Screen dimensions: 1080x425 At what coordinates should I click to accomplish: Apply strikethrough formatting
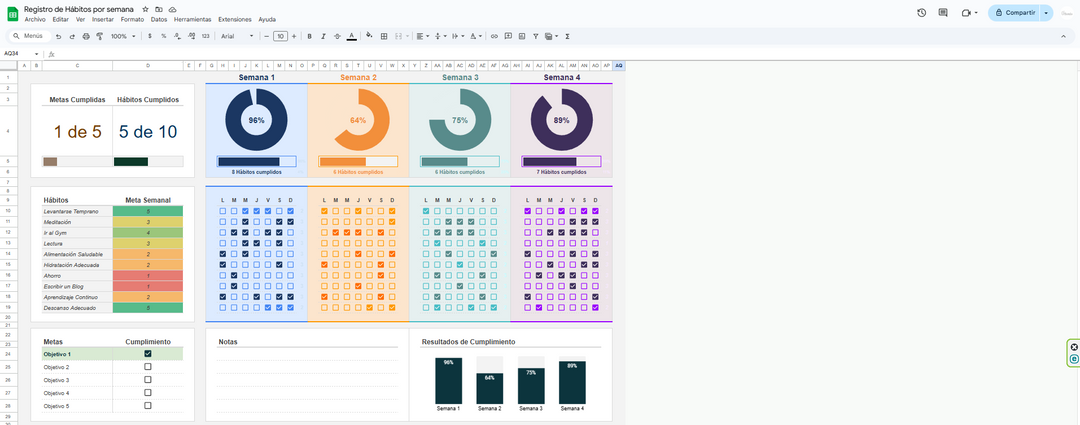(x=337, y=36)
